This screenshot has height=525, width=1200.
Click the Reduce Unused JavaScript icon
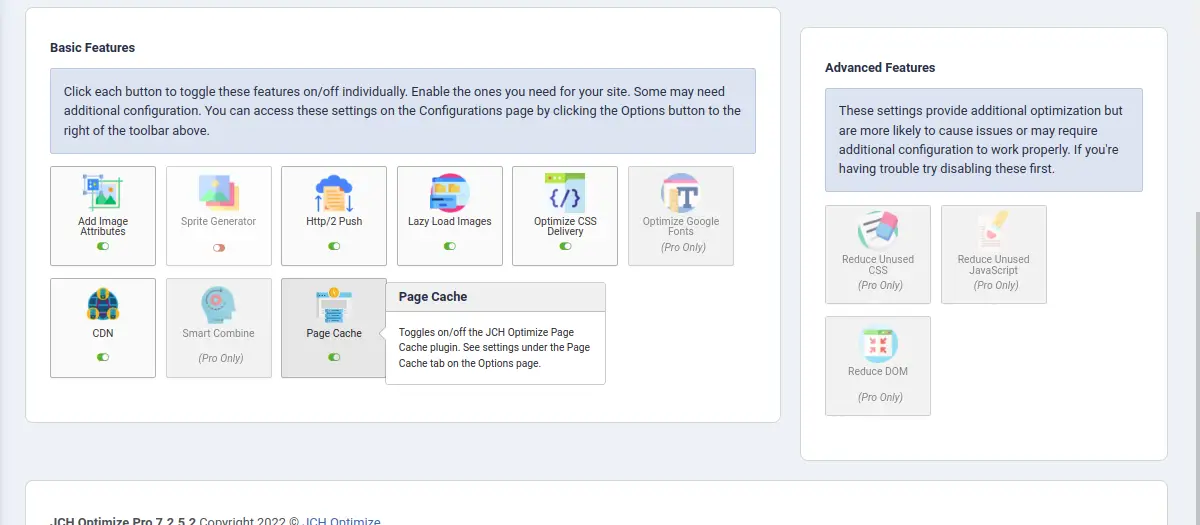click(994, 230)
